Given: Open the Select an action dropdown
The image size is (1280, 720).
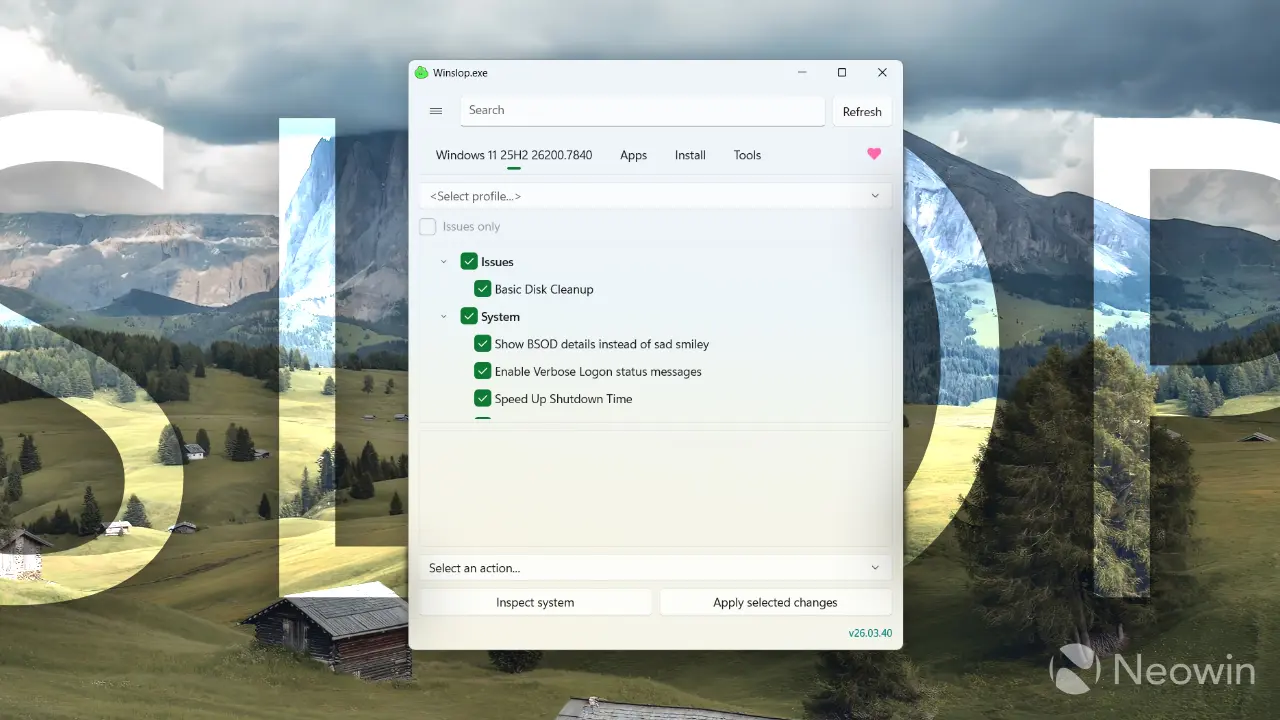Looking at the screenshot, I should (656, 567).
